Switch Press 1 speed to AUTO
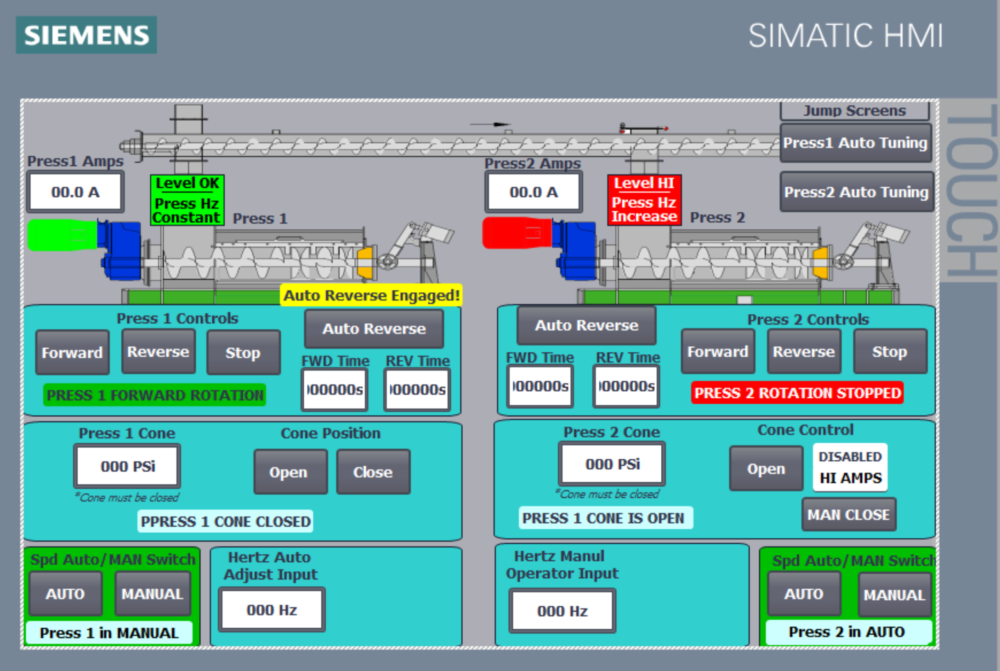This screenshot has height=671, width=1000. (65, 594)
